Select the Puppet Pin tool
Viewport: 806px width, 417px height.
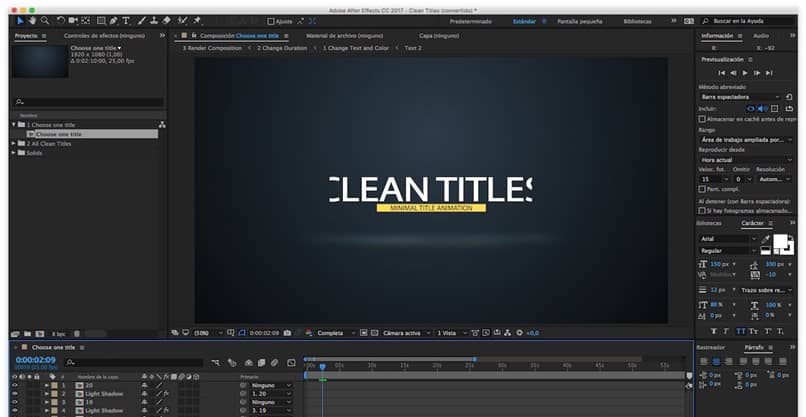pos(197,21)
